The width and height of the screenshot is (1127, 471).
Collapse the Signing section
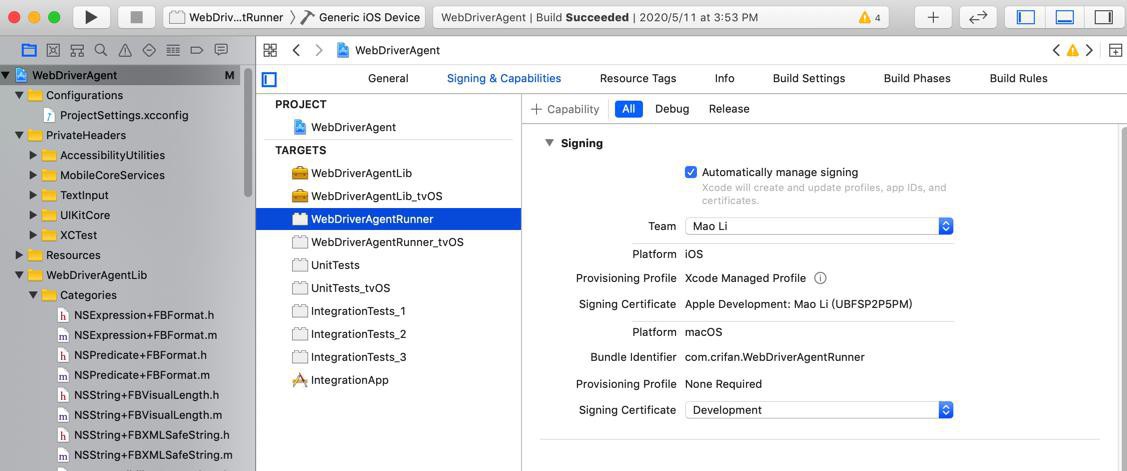550,143
